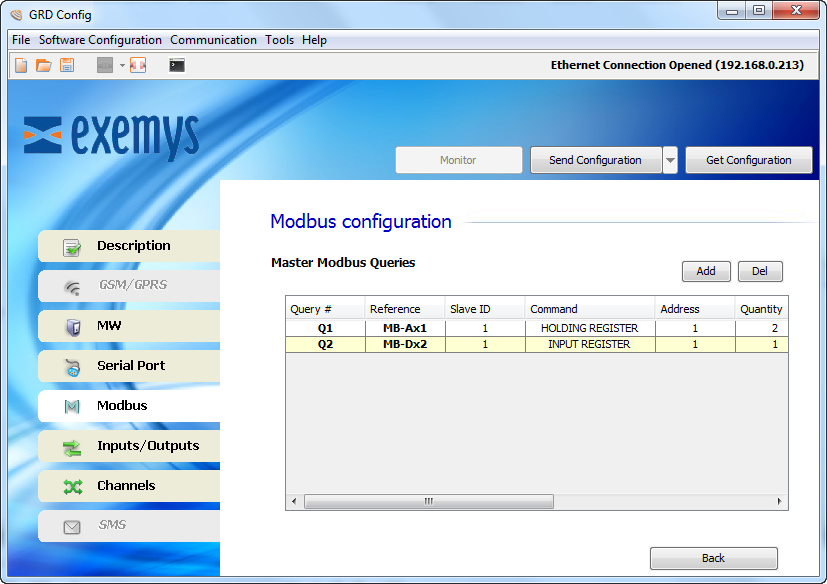The height and width of the screenshot is (584, 827).
Task: Open the connect toolbar dropdown arrow
Action: coord(122,65)
